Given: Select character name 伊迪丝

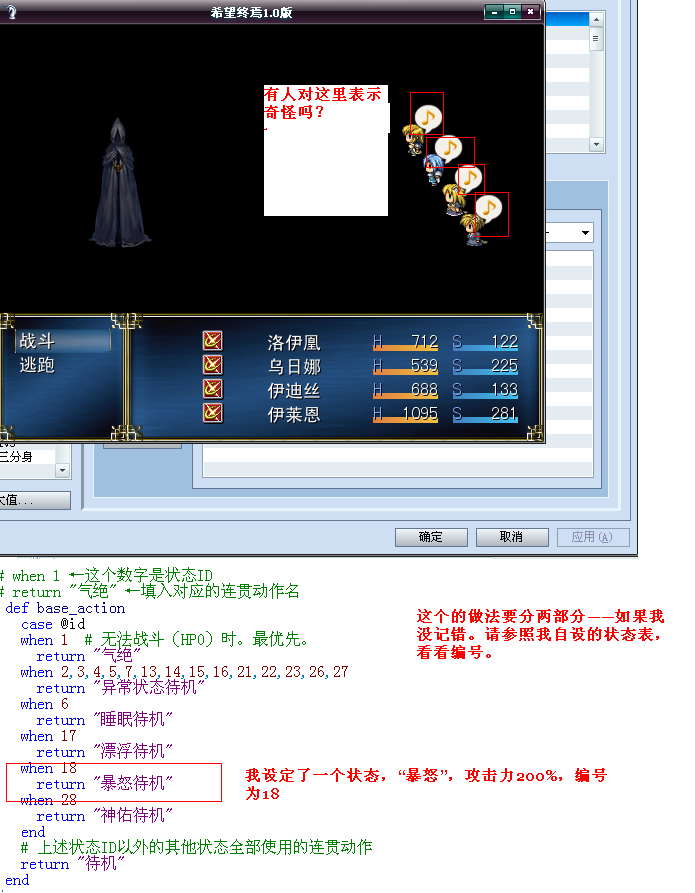Looking at the screenshot, I should pyautogui.click(x=294, y=390).
